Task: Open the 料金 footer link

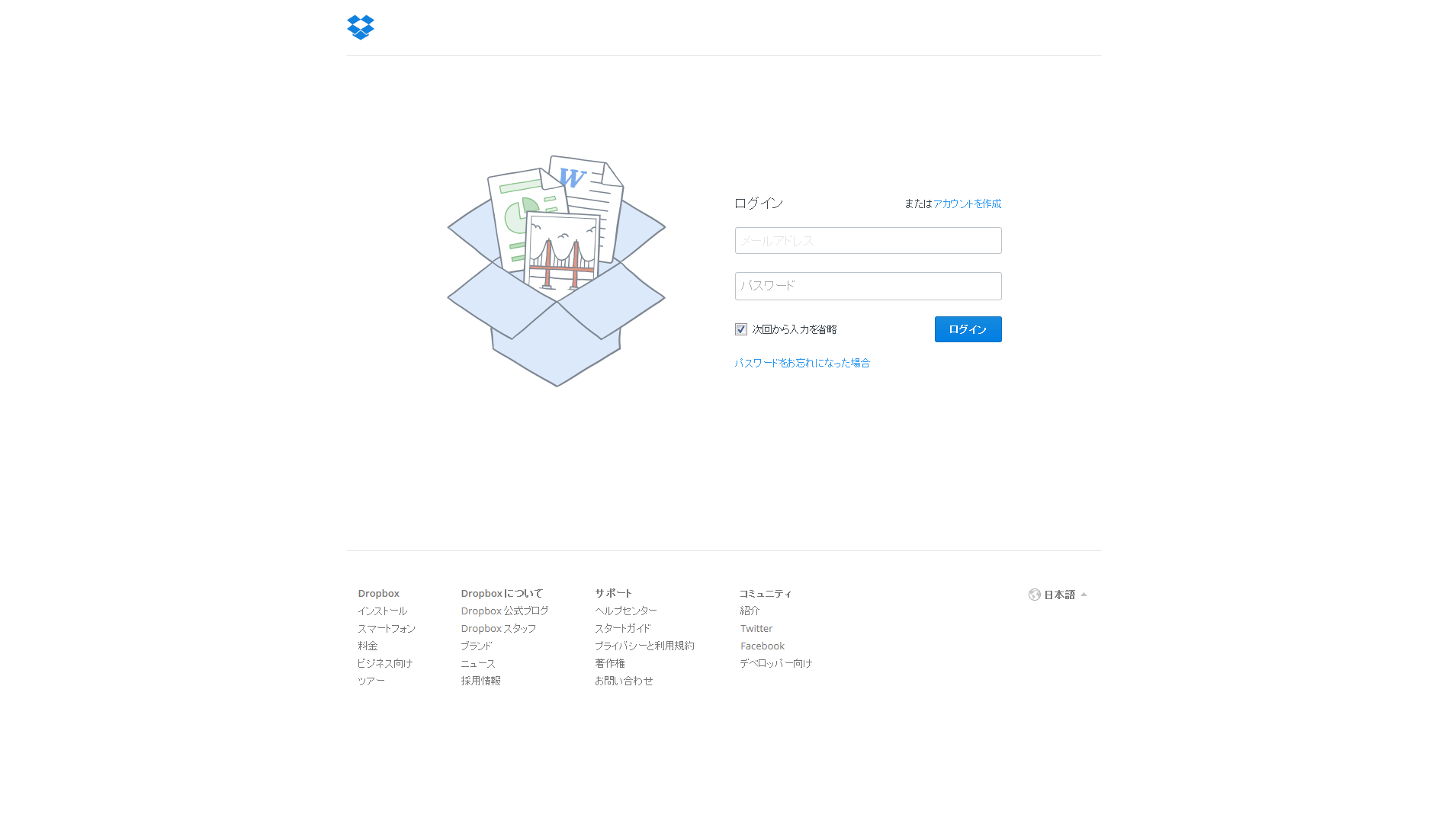Action: (368, 646)
